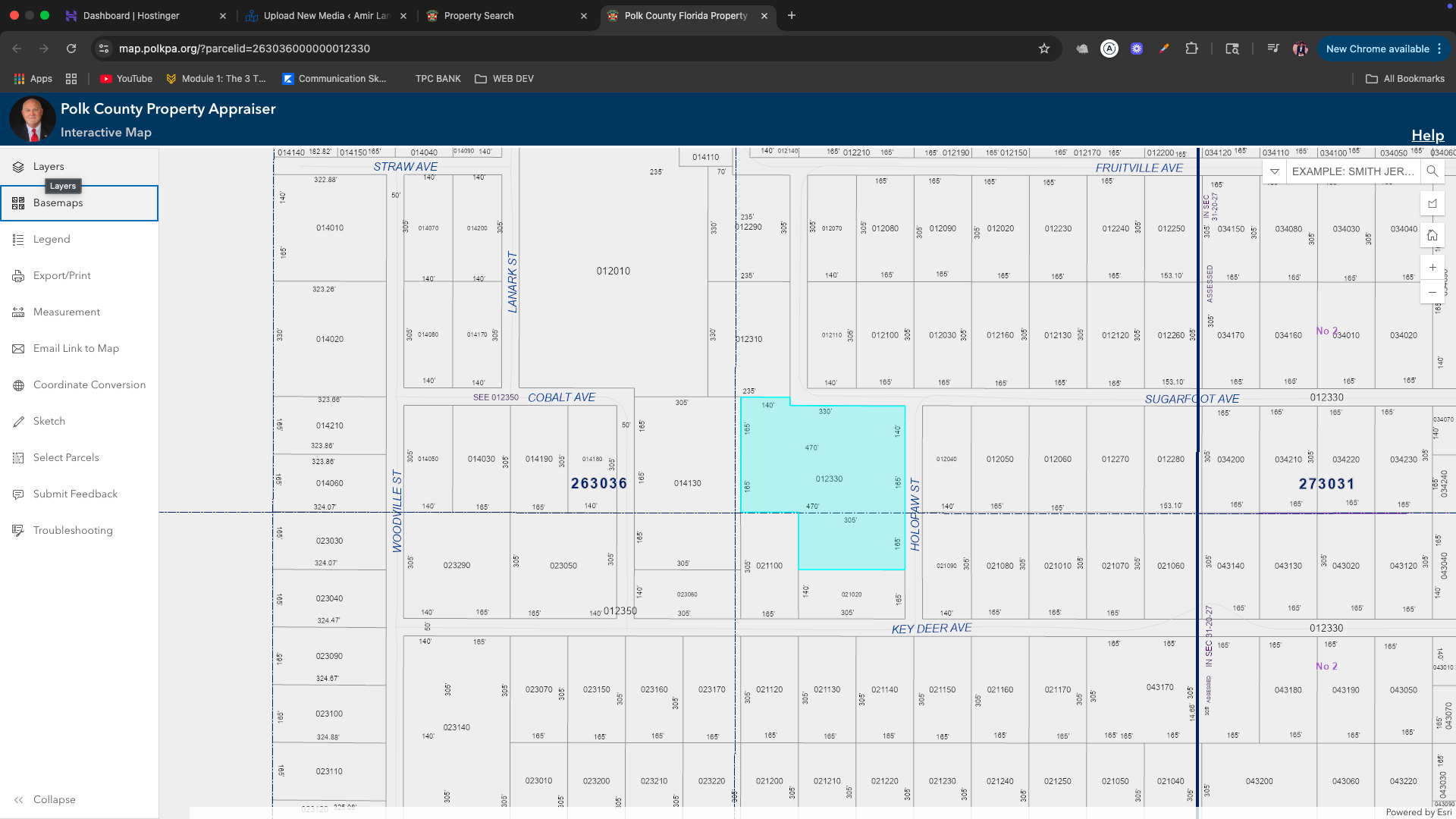Zoom in with the plus button
Screen dimensions: 1456x819
(x=1432, y=268)
